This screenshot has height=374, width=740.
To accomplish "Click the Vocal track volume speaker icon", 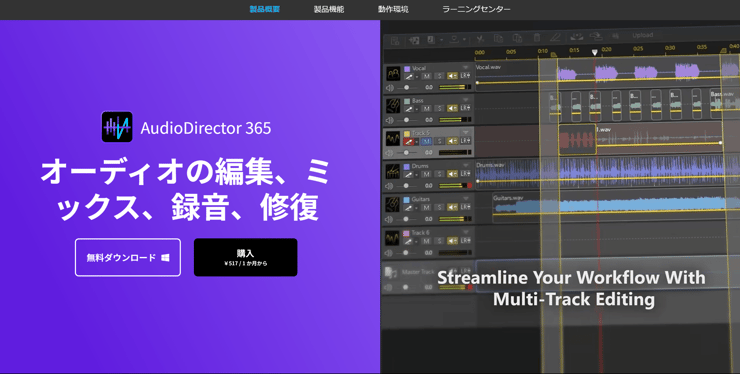I will (389, 87).
